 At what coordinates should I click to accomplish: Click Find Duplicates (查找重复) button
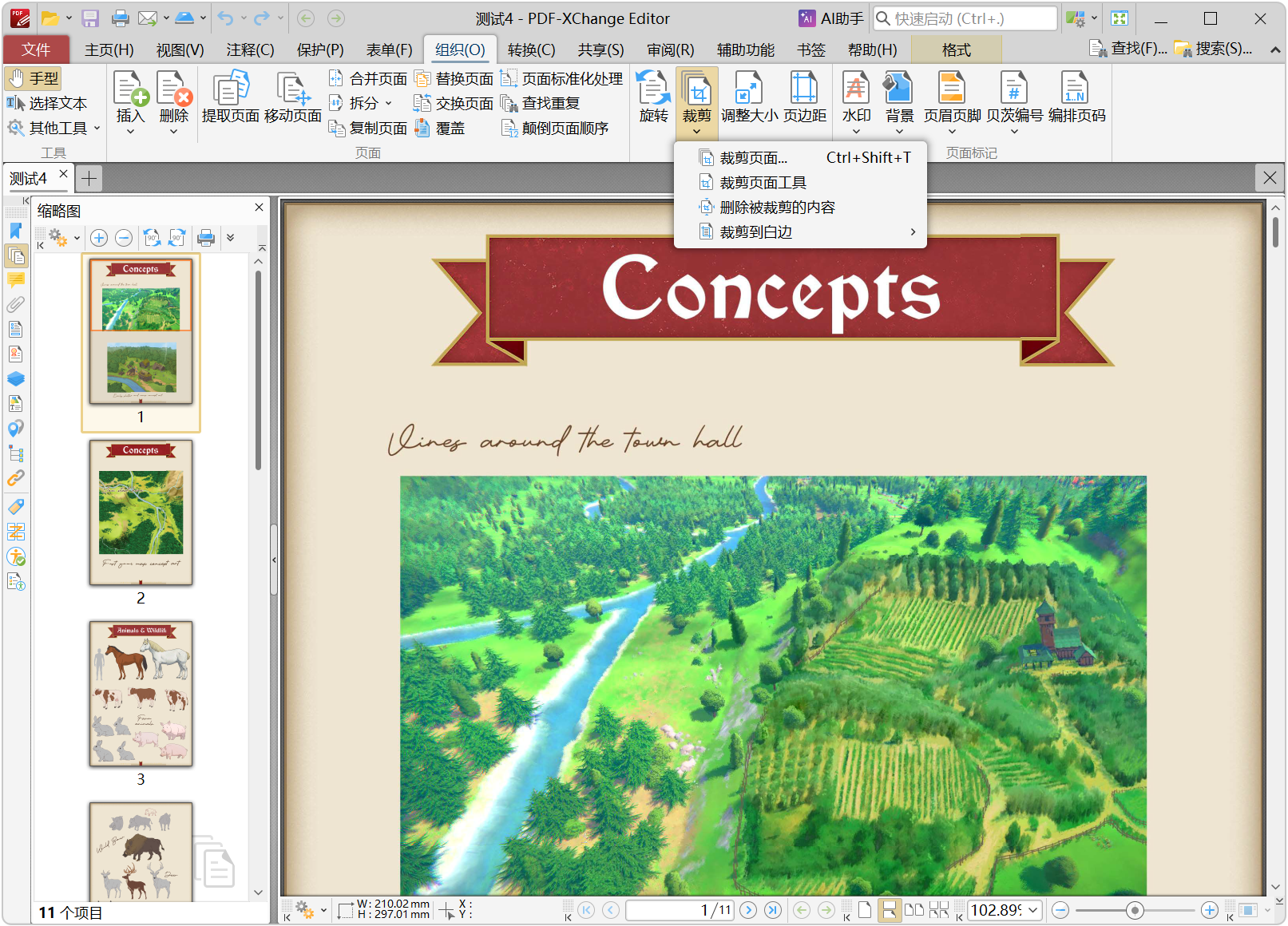[x=541, y=103]
